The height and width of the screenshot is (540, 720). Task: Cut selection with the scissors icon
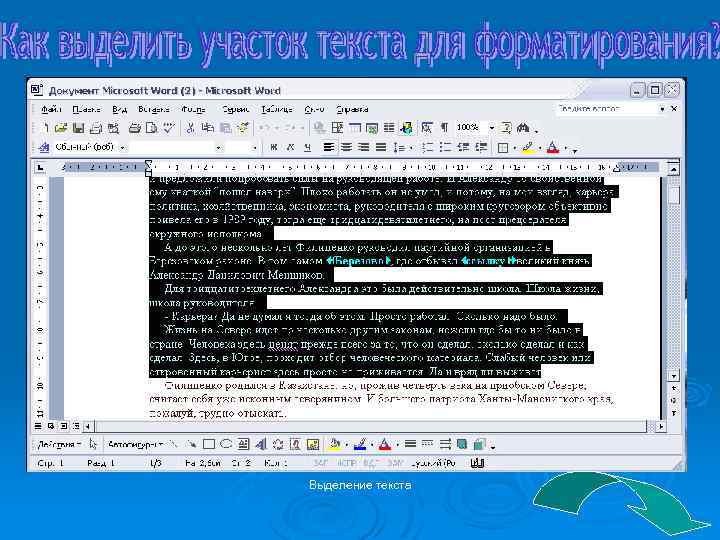[x=190, y=128]
